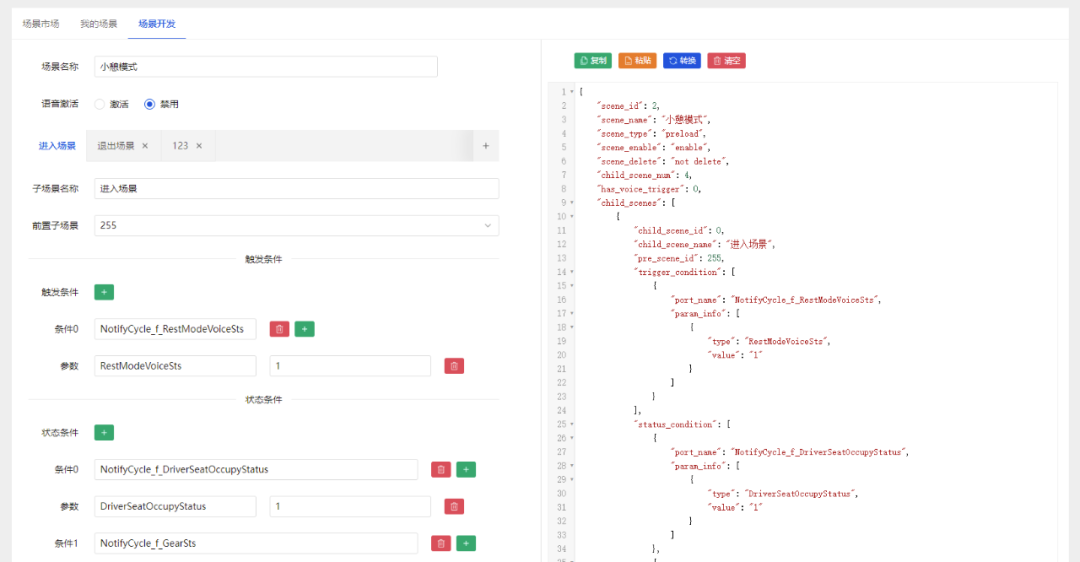Click the 场景名称 input field
The width and height of the screenshot is (1080, 562).
pos(266,66)
